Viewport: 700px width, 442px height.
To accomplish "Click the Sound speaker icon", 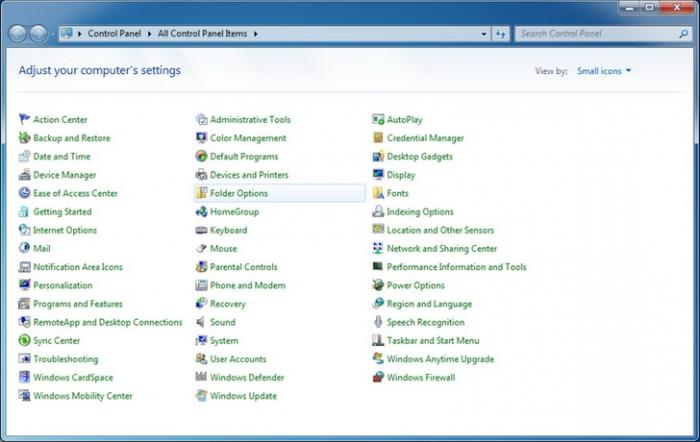I will (x=201, y=322).
